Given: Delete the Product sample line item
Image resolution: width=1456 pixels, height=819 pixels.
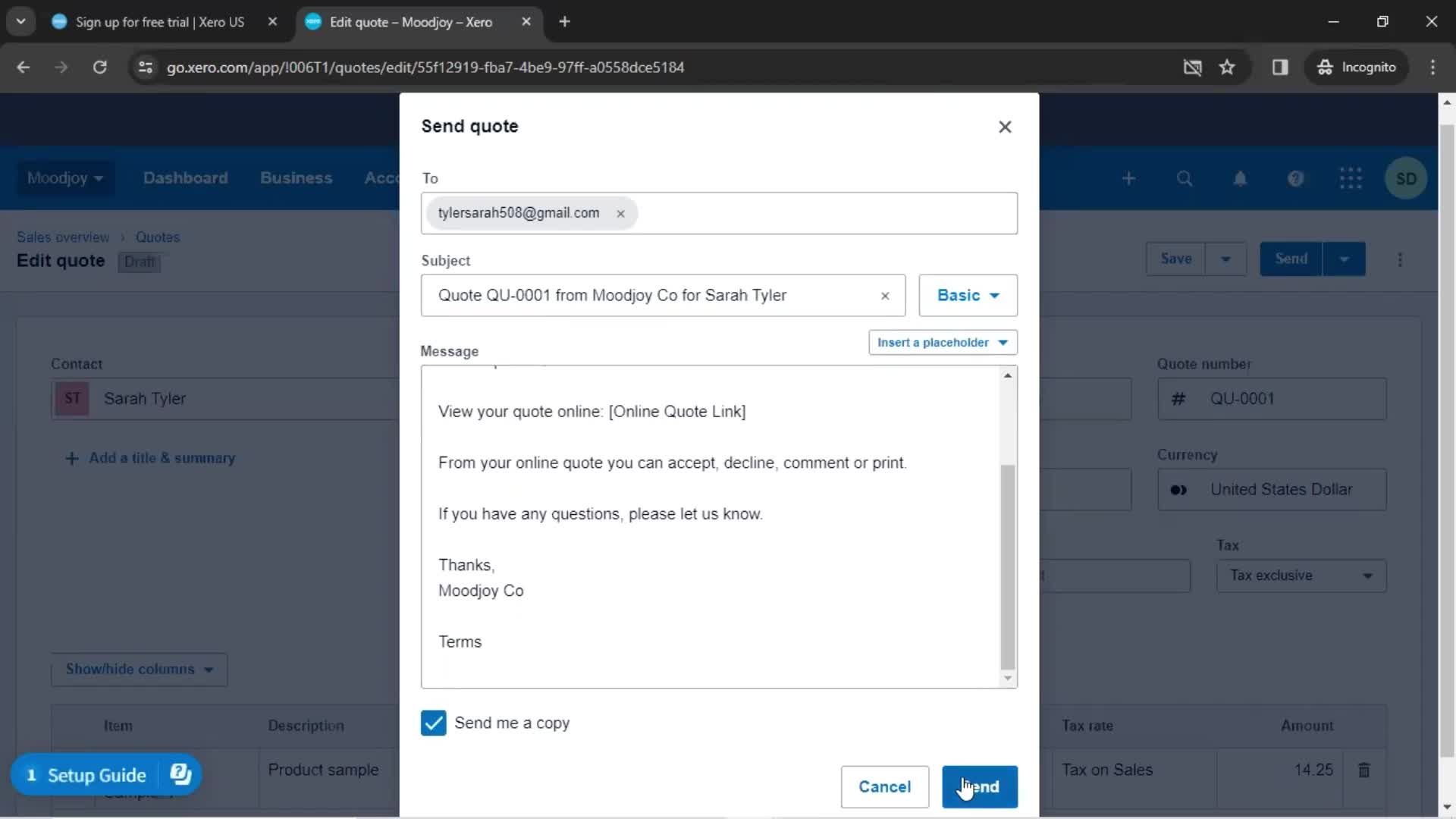Looking at the screenshot, I should 1363,770.
